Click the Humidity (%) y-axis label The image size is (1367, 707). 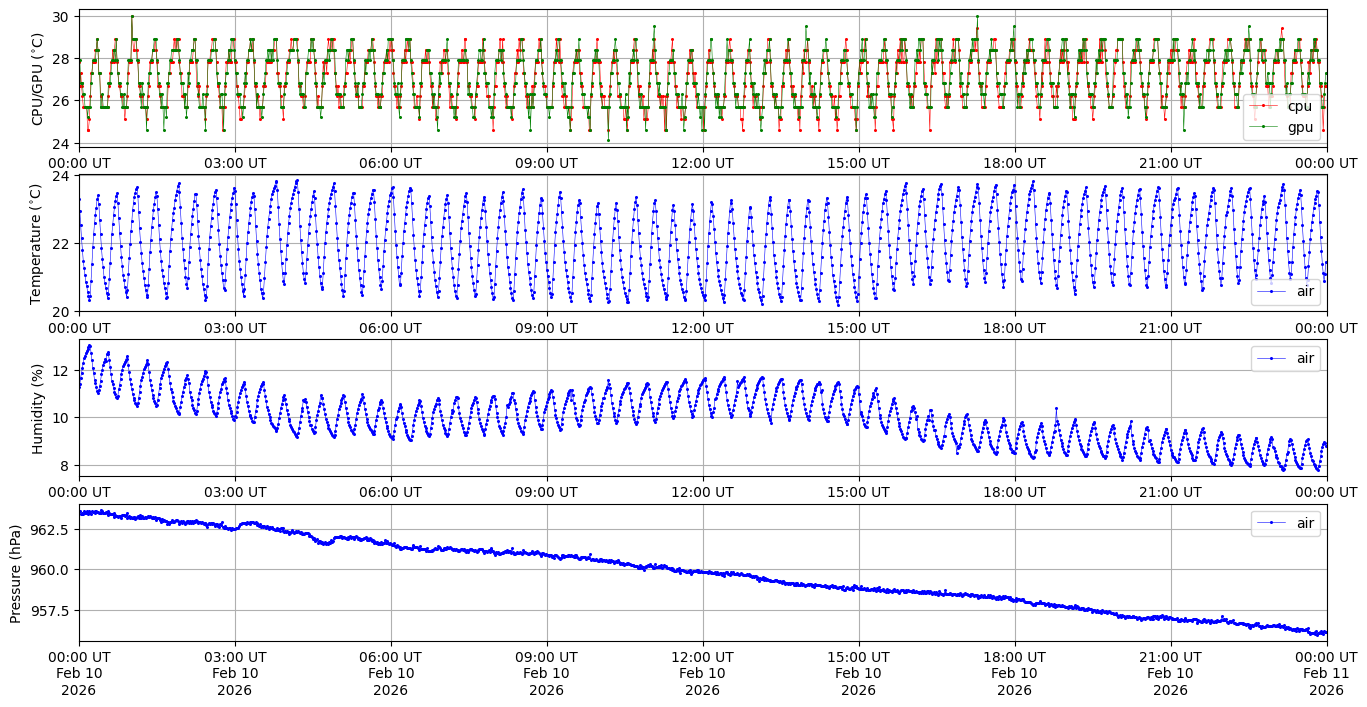(38, 408)
